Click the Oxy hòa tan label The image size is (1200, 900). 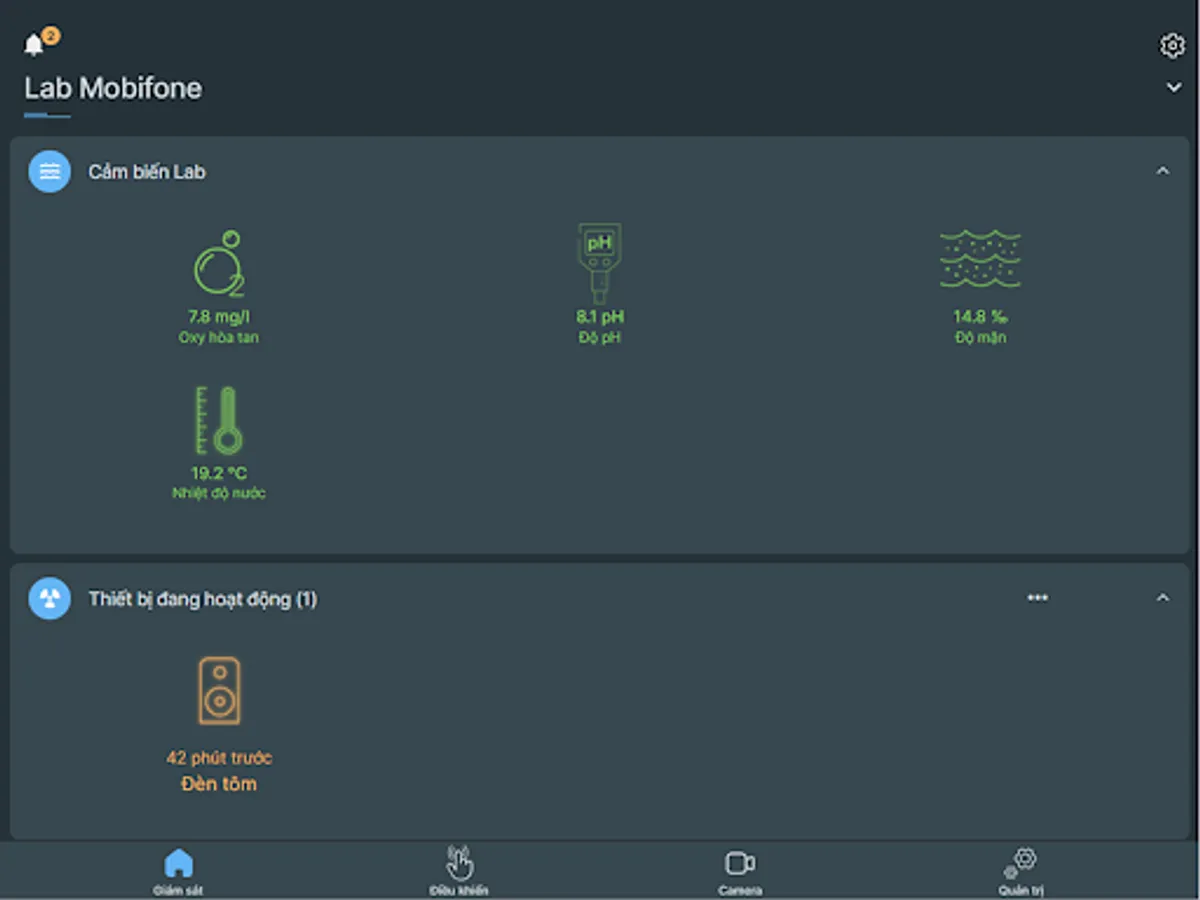point(219,338)
